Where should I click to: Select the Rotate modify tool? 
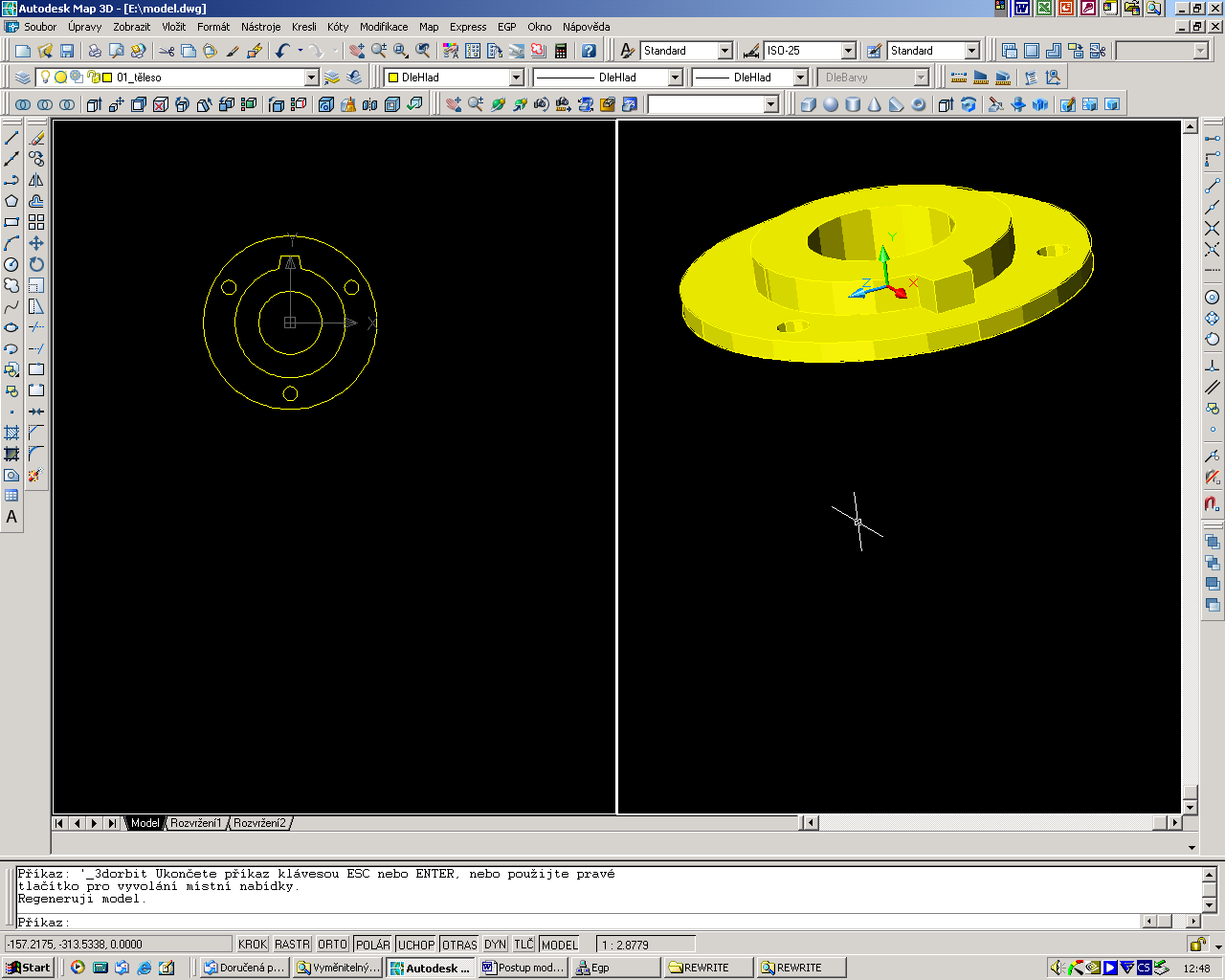coord(36,265)
